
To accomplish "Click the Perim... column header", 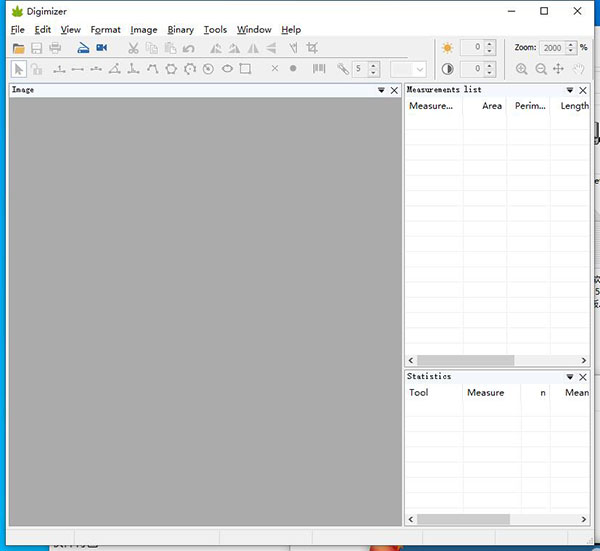I will [528, 106].
